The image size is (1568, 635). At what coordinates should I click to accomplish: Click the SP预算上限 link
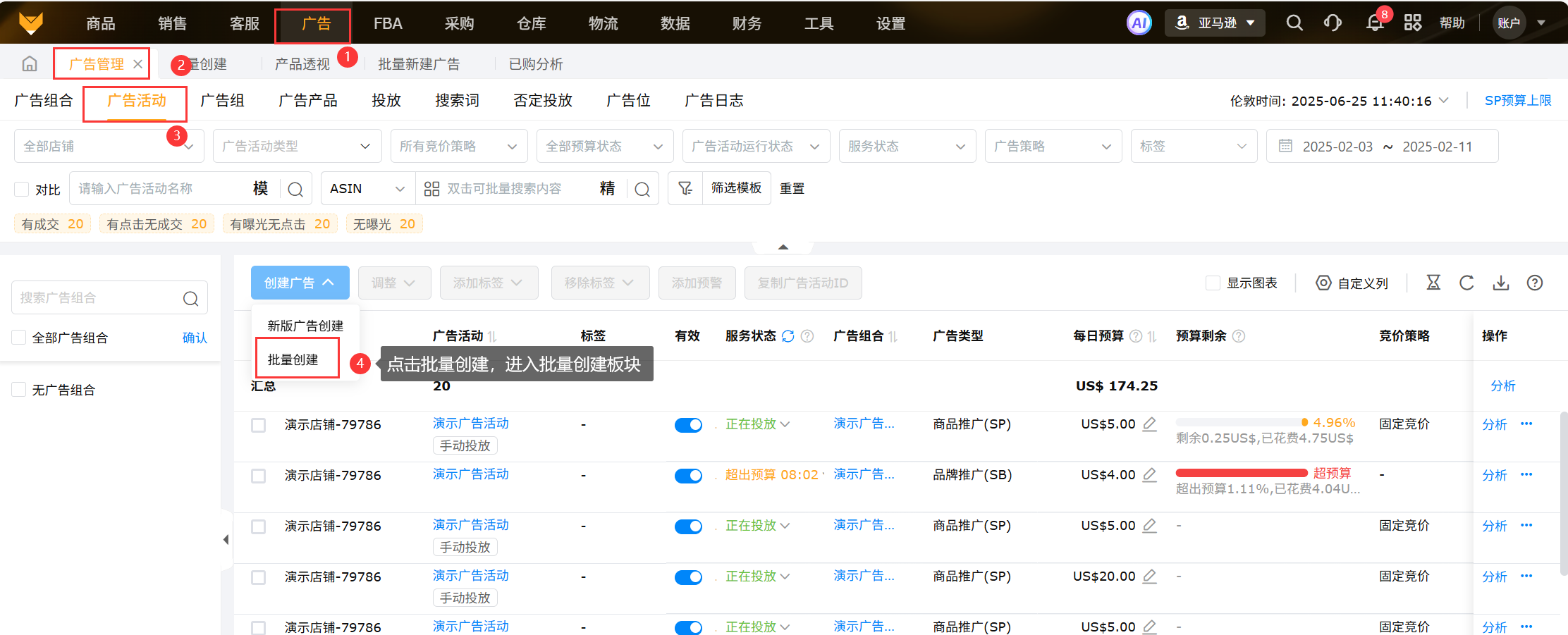pyautogui.click(x=1517, y=101)
